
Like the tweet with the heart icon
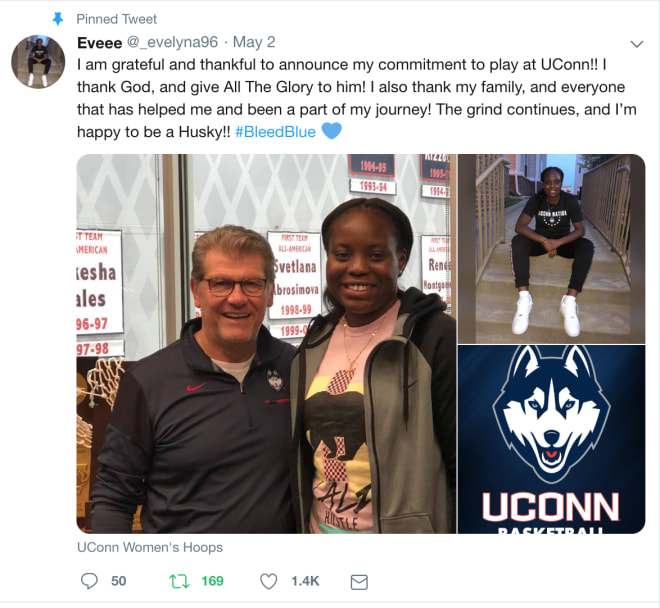[x=269, y=581]
